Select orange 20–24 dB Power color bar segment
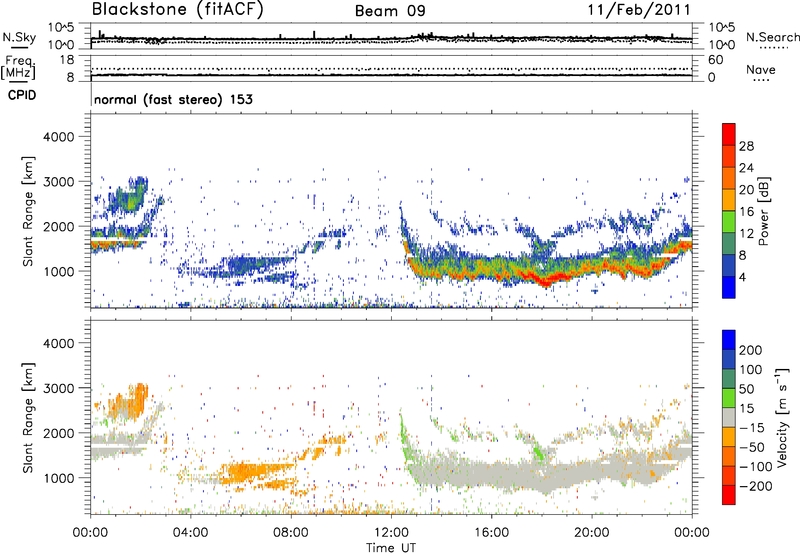The height and width of the screenshot is (554, 800). pos(729,177)
